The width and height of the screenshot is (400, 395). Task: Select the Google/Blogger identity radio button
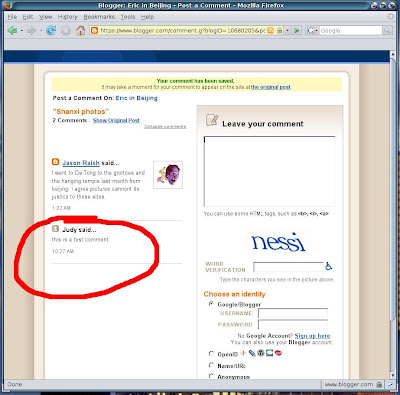pos(211,304)
